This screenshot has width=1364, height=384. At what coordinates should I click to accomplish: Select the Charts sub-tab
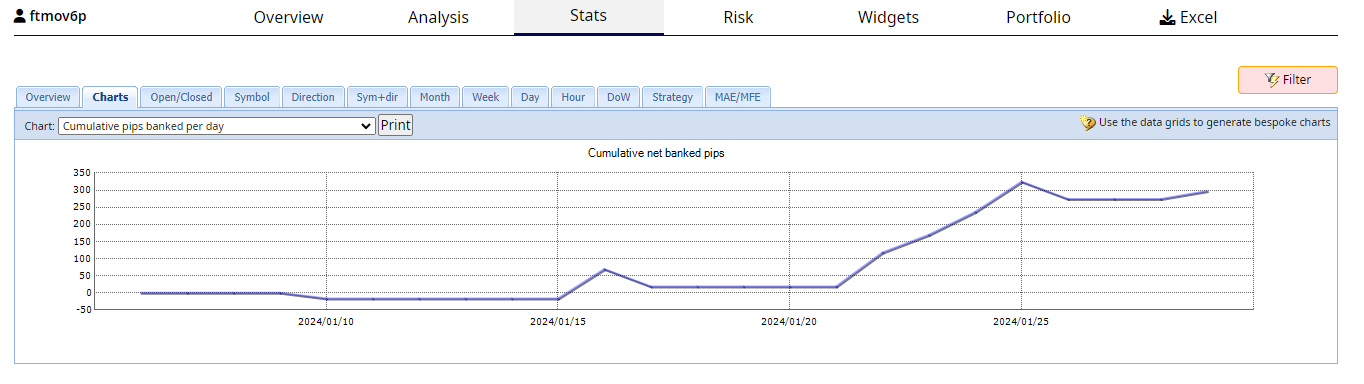pos(110,97)
